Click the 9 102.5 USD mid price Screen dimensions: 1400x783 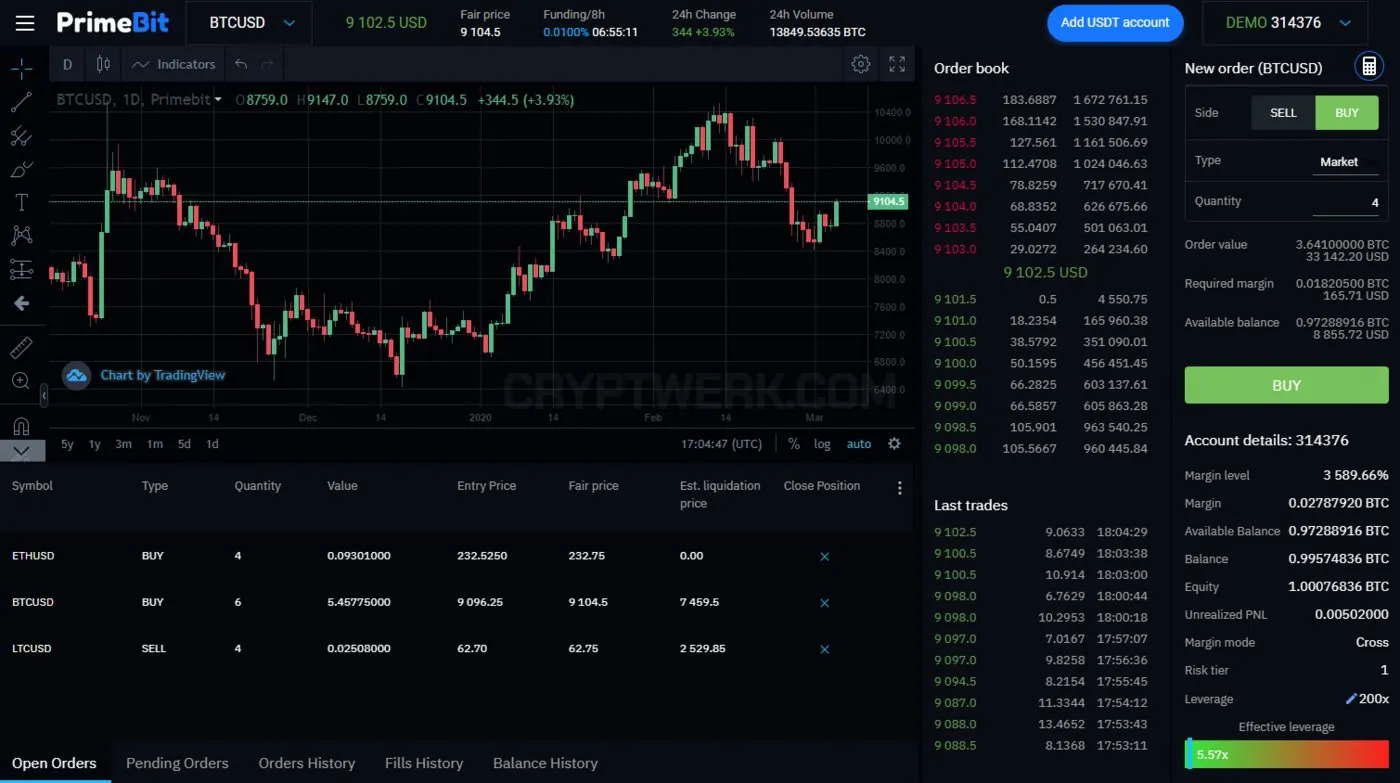[1045, 272]
